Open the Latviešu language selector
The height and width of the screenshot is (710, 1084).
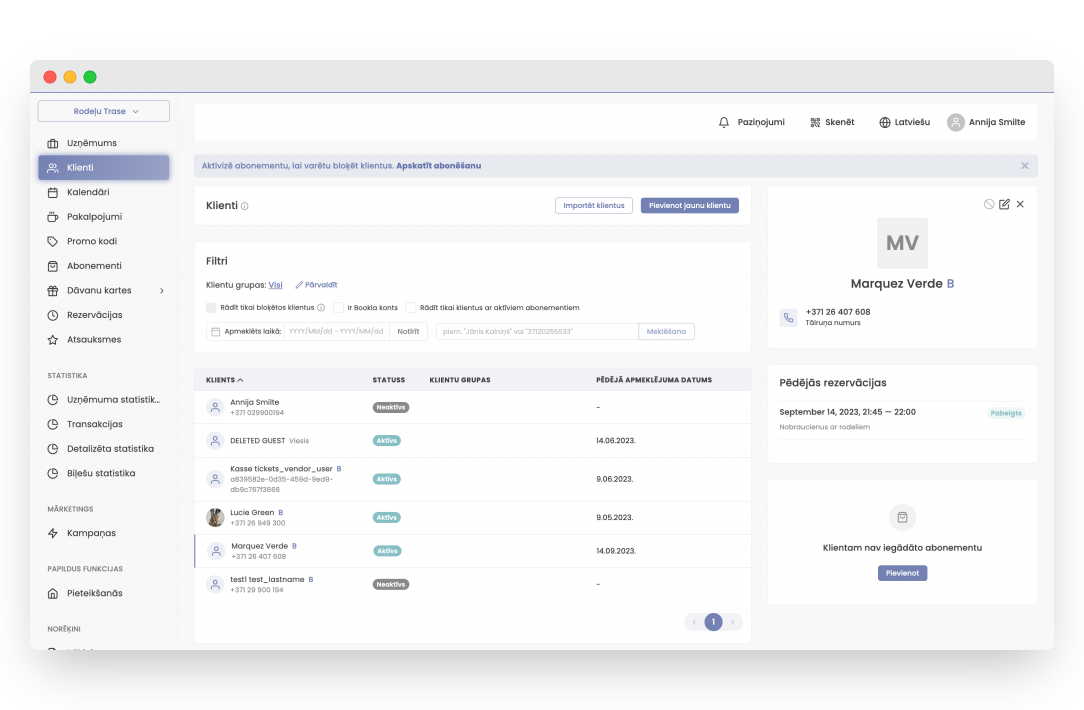click(x=904, y=122)
